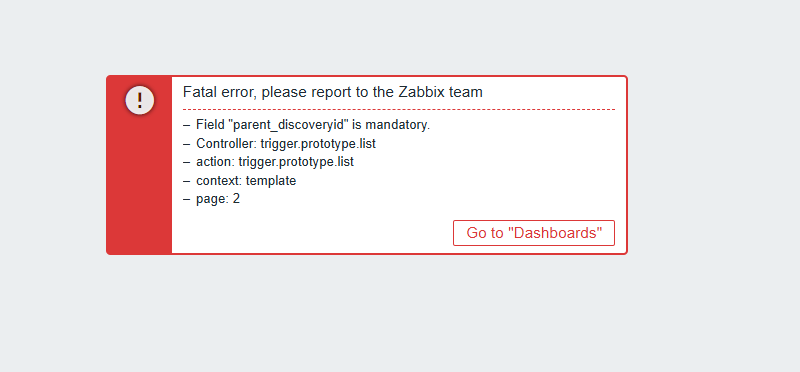Go to "Dashboards" via the red button
800x372 pixels.
coord(534,233)
